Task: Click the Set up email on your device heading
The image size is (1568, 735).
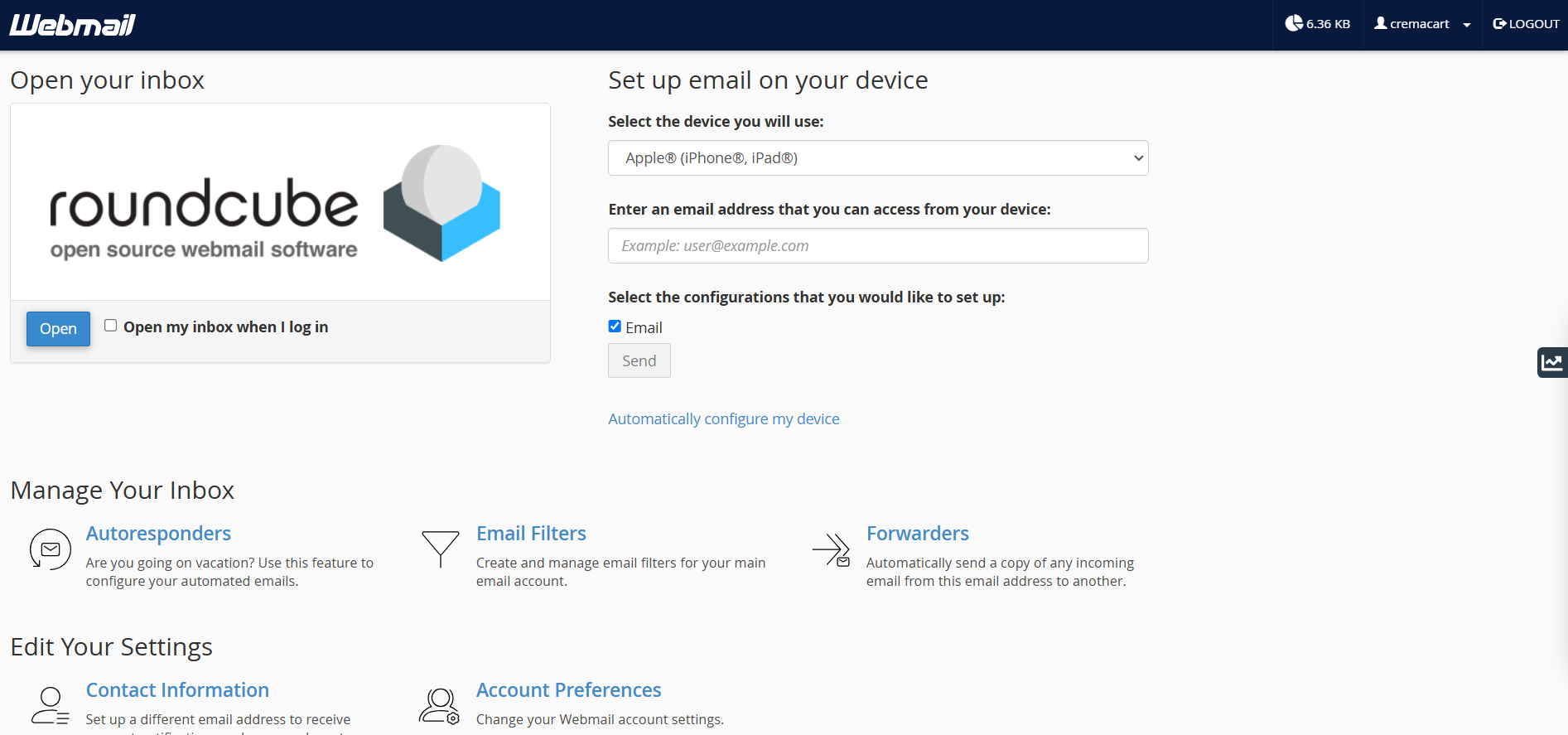Action: pos(768,80)
